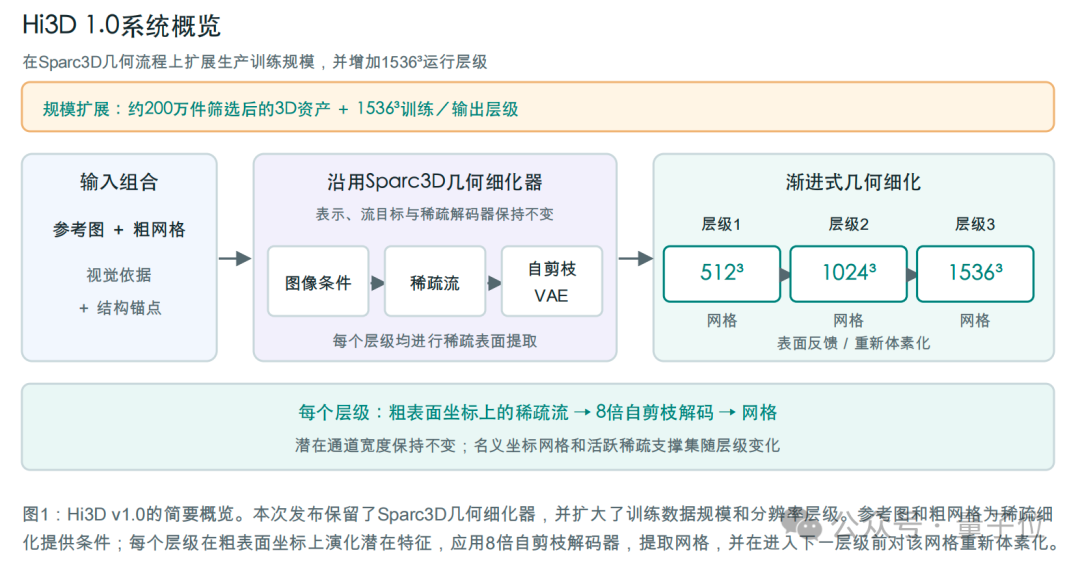1080x569 pixels.
Task: Click the green line "每个层级：粗表面坐标上的稀疏流"
Action: click(x=538, y=413)
